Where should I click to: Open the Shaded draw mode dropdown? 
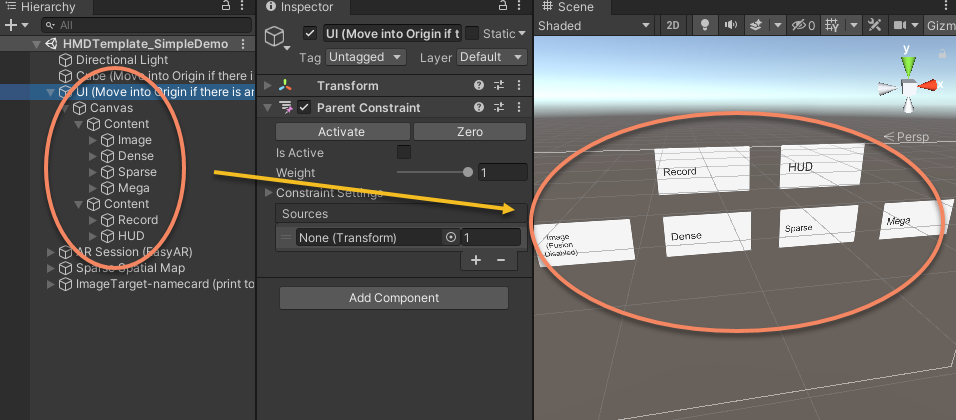(594, 26)
